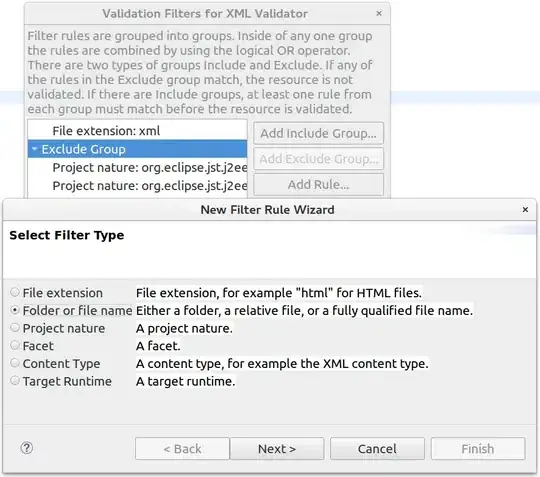
Task: Click the Finish button
Action: [478, 449]
